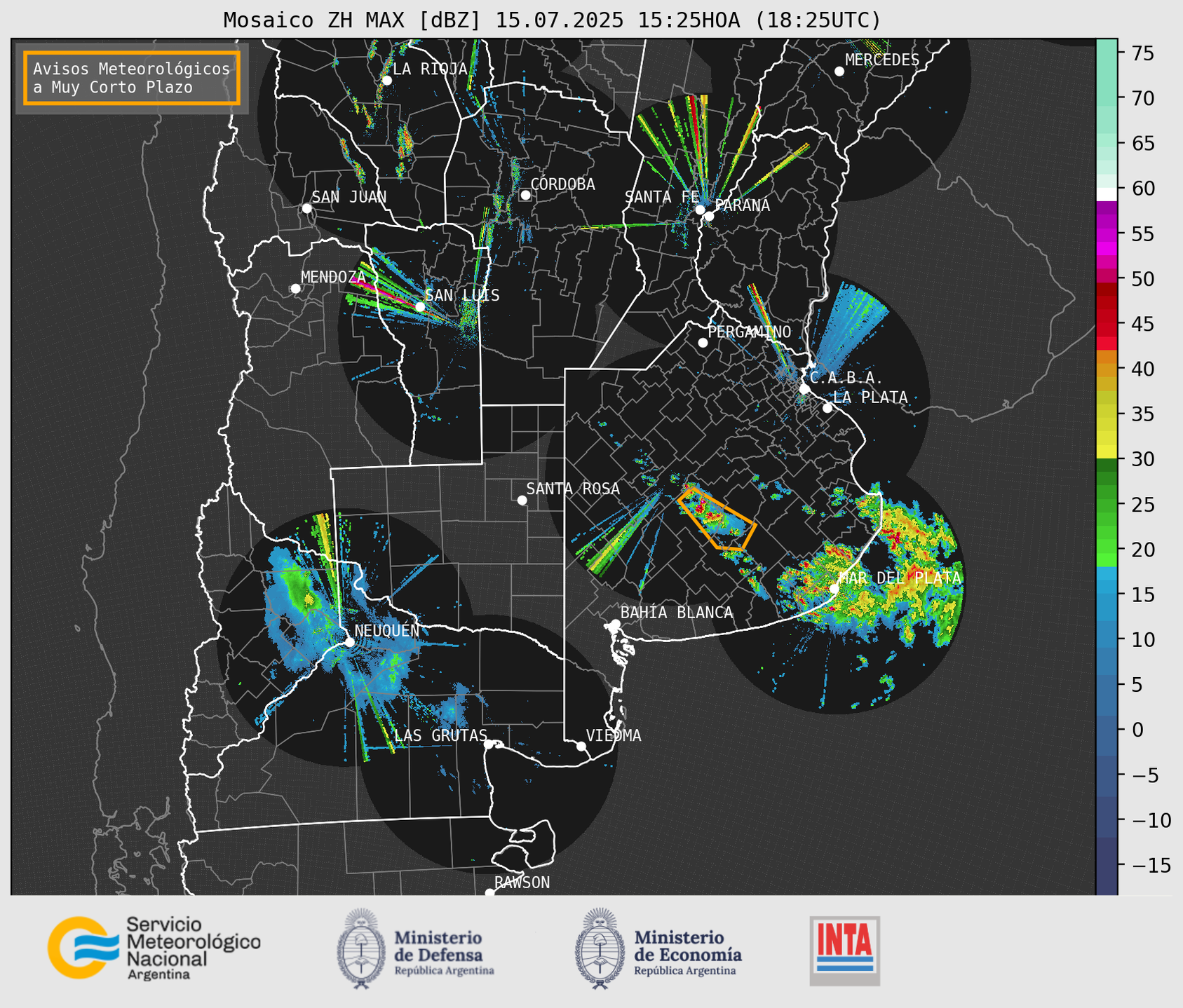Click the MENDOZA city label
Screen dimensions: 1183x1008
click(334, 278)
